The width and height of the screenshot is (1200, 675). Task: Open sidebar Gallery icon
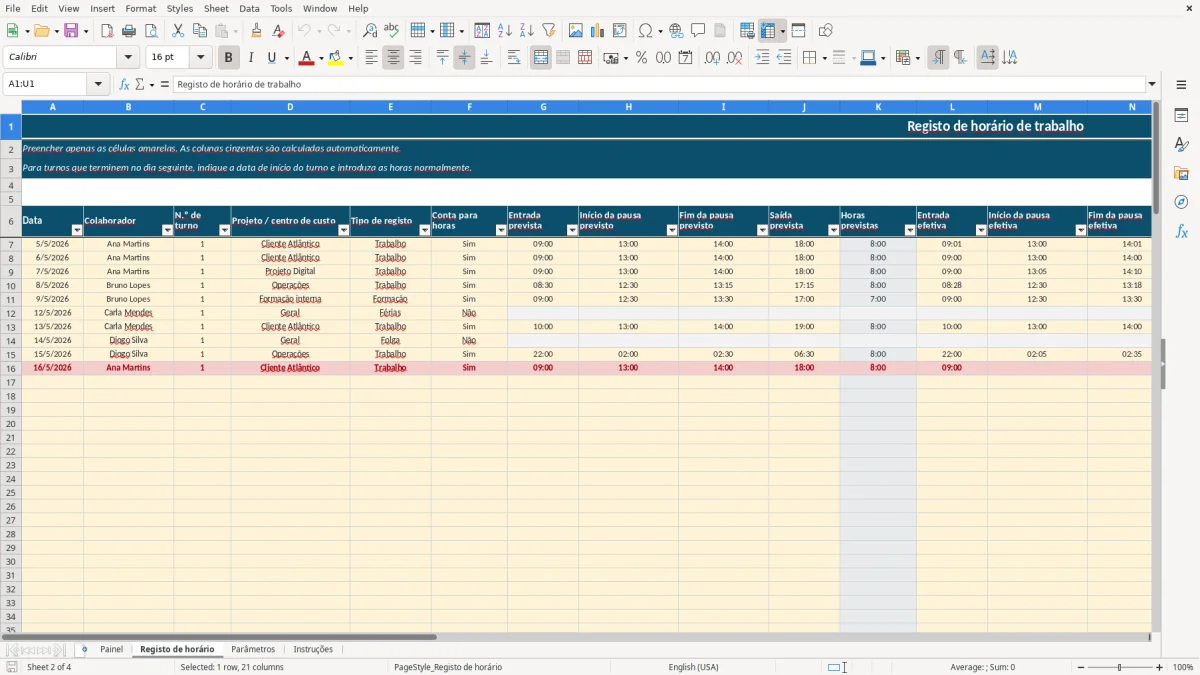point(1181,173)
